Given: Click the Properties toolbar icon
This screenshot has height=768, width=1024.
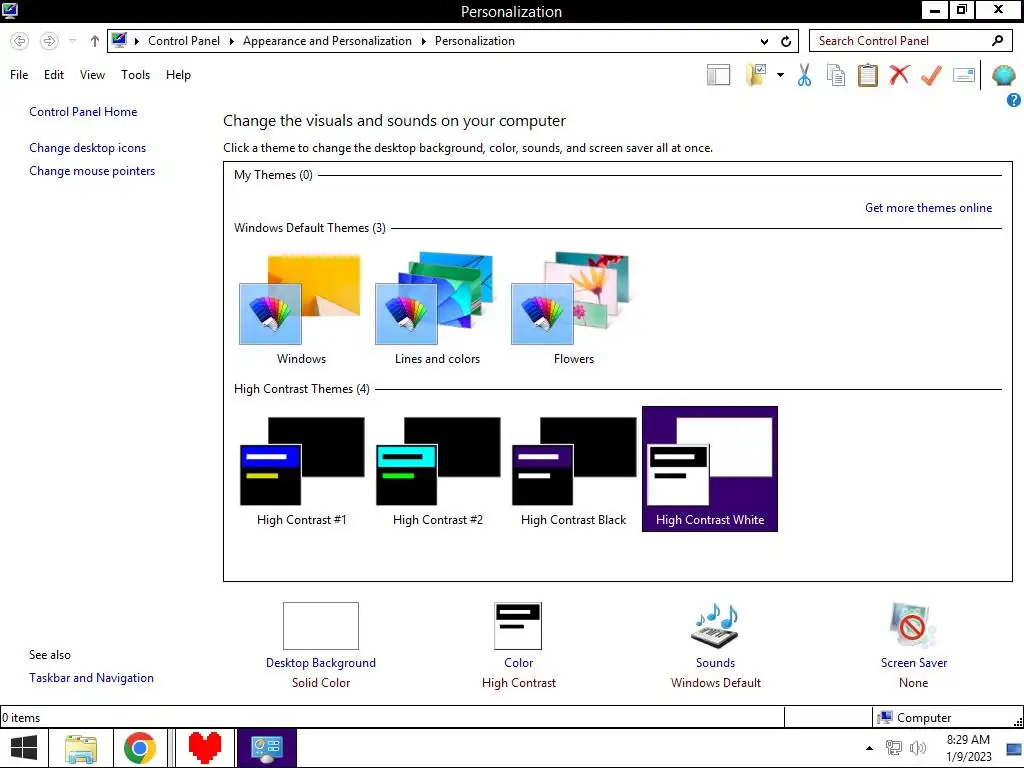Looking at the screenshot, I should click(964, 74).
